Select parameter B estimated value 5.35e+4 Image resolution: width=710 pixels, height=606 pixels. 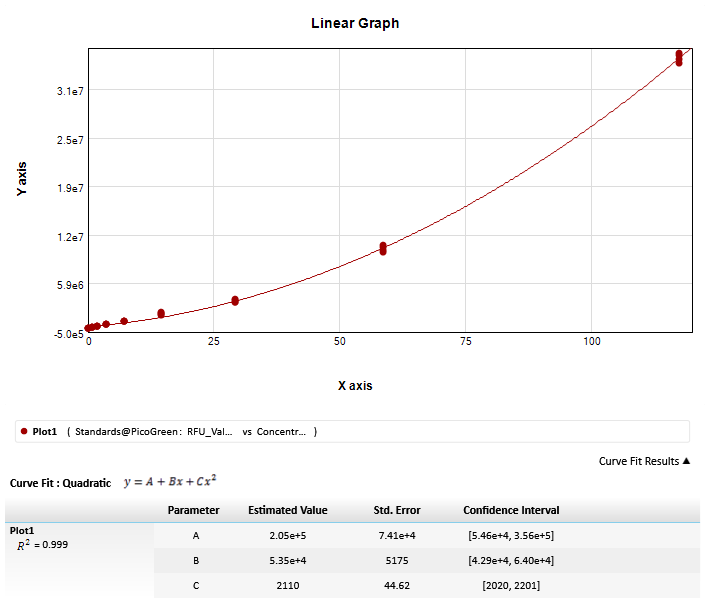(287, 561)
